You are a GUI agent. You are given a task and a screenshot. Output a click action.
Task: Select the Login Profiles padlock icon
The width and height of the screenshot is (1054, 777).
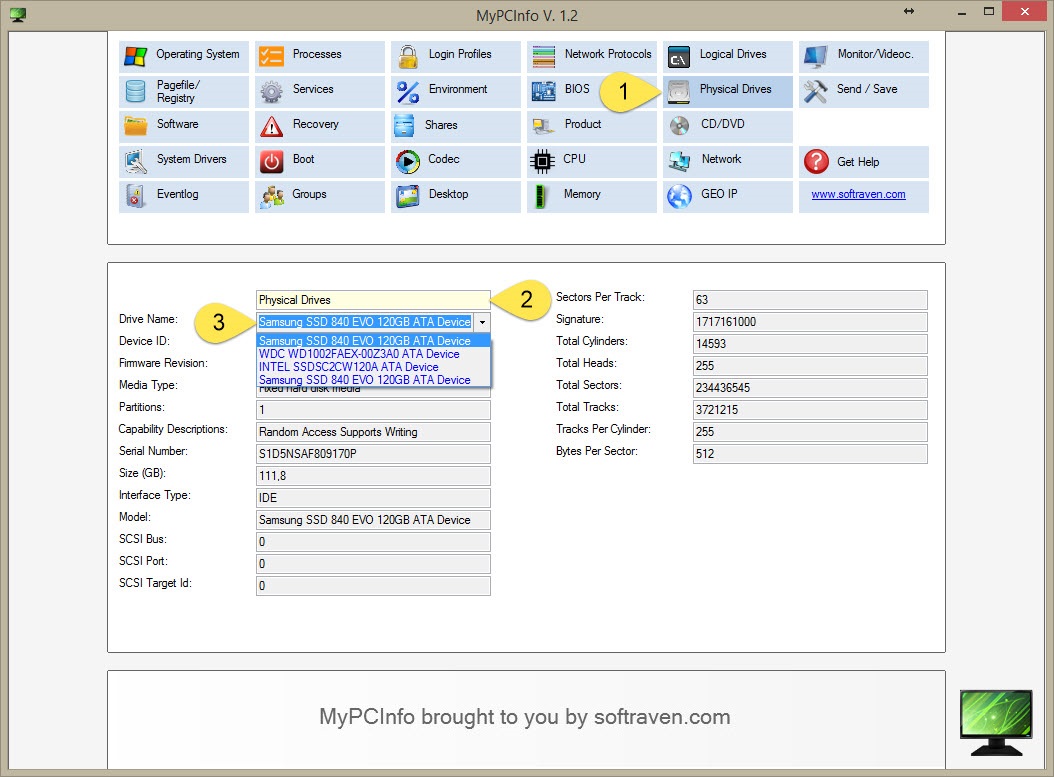(407, 56)
